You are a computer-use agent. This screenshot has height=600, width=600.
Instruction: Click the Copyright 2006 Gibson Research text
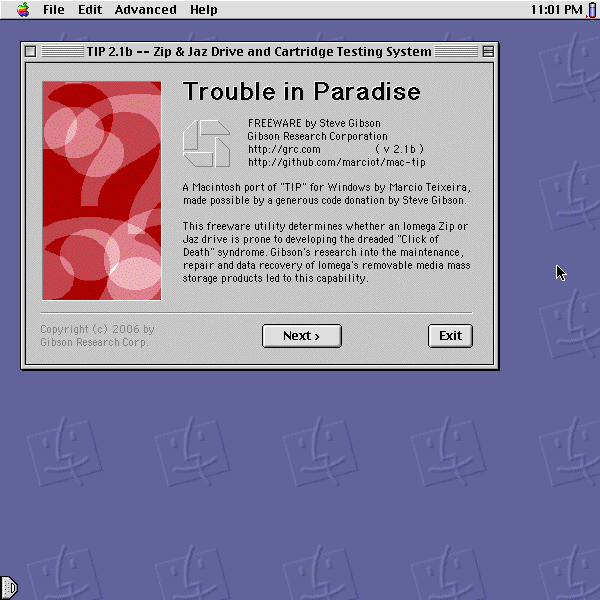pyautogui.click(x=97, y=335)
